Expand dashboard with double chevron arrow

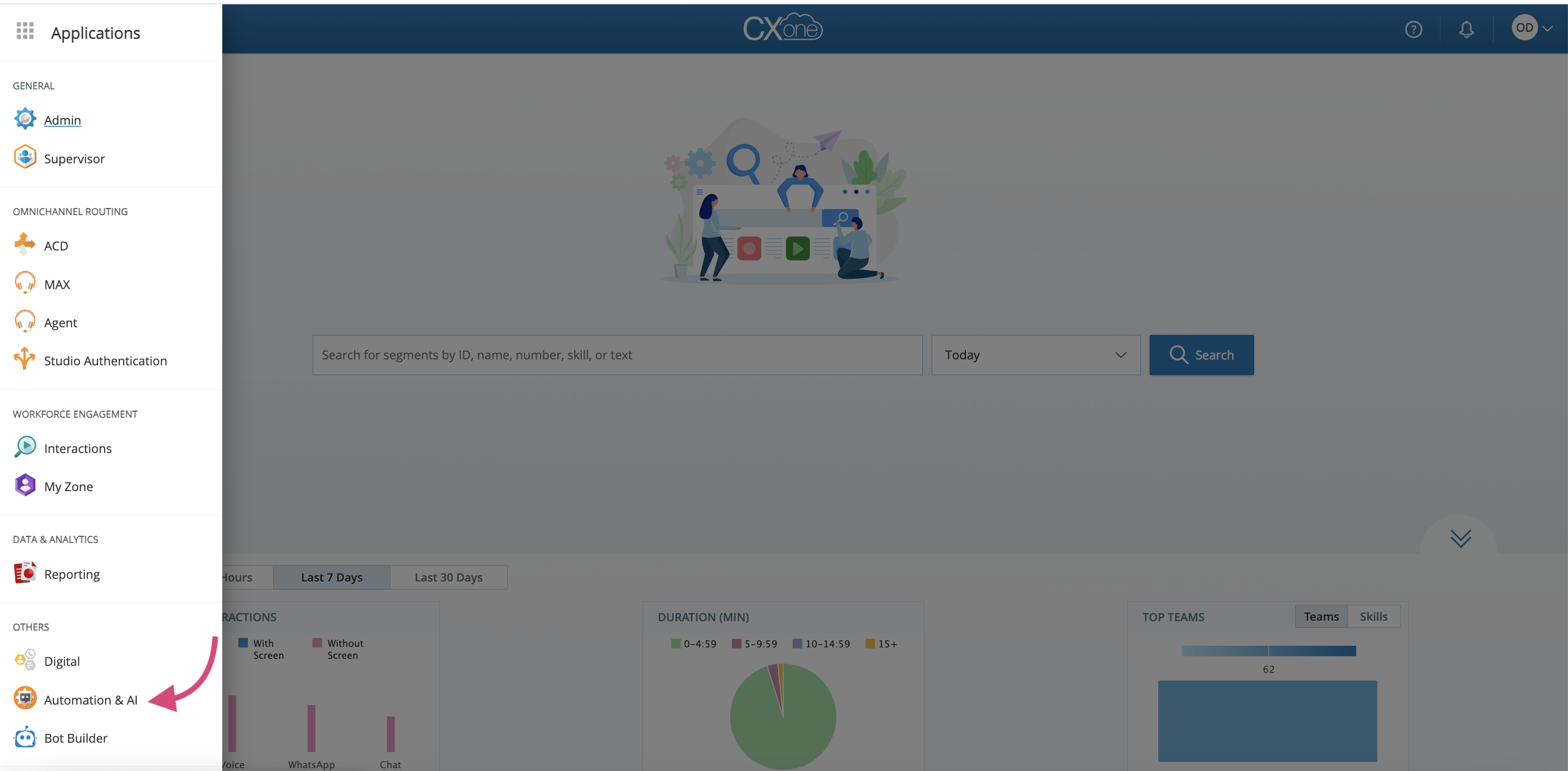1460,538
